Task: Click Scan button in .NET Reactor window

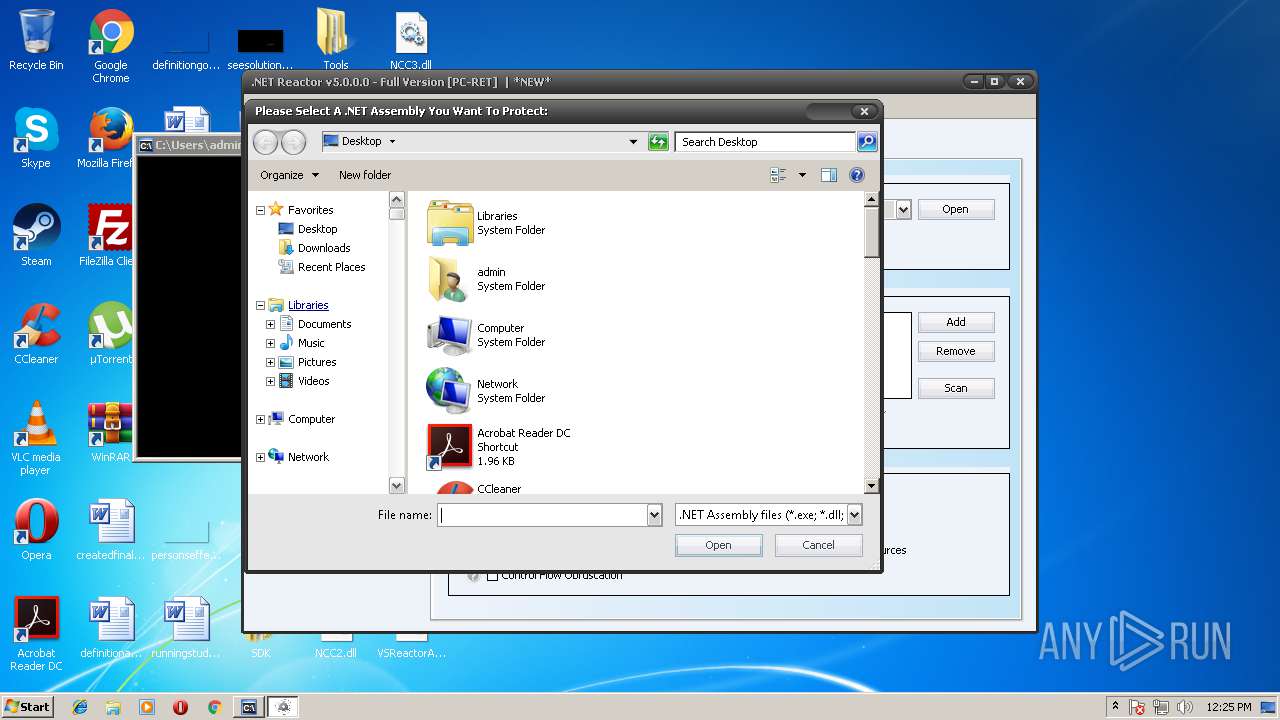Action: [x=956, y=388]
